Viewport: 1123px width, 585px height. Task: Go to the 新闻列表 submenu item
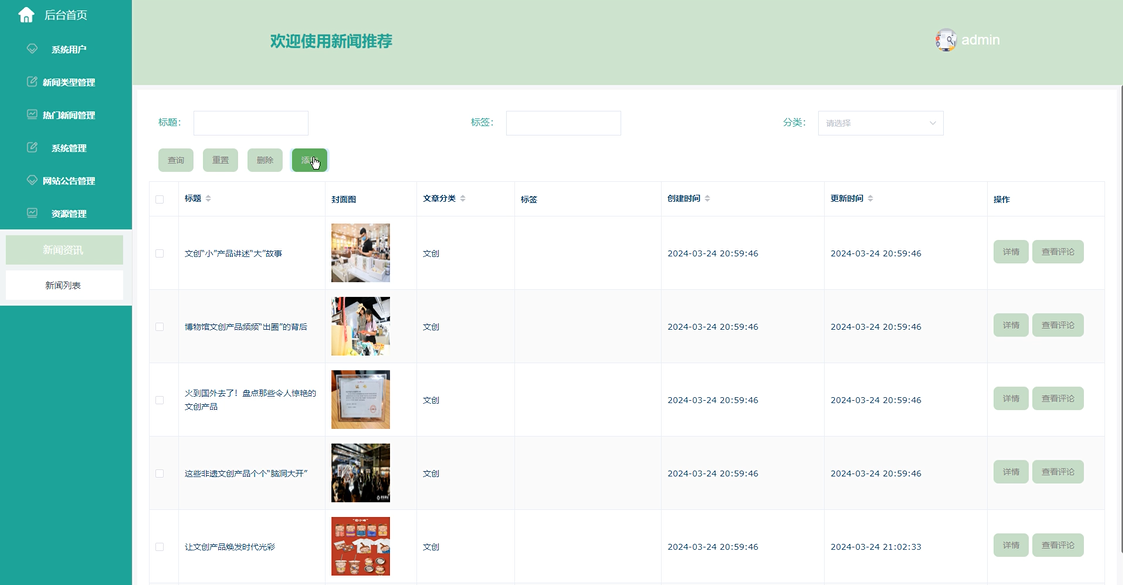pyautogui.click(x=64, y=285)
